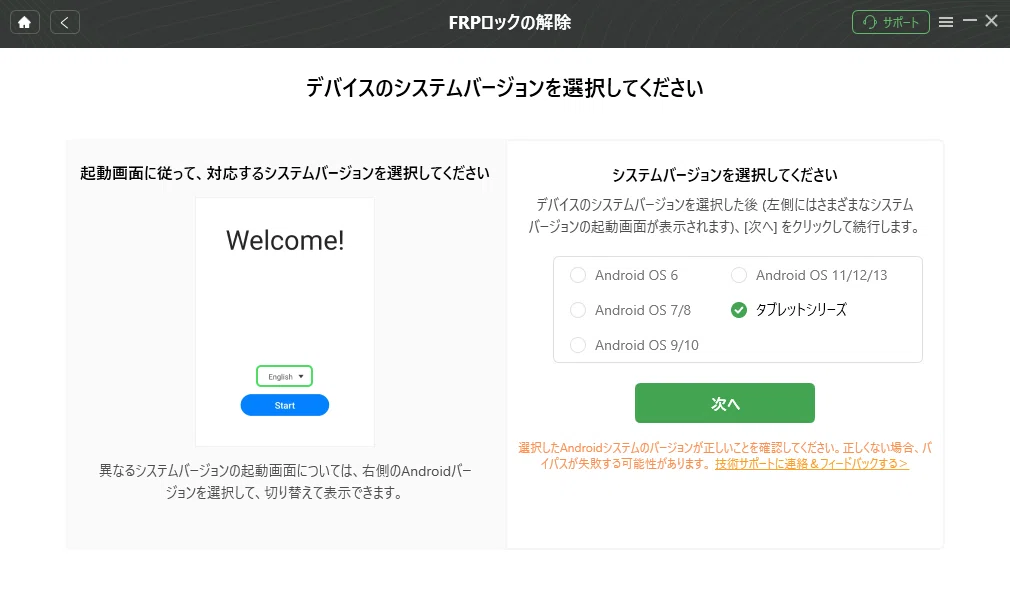Go to the home screen via house icon
This screenshot has height=600, width=1010.
tap(24, 23)
